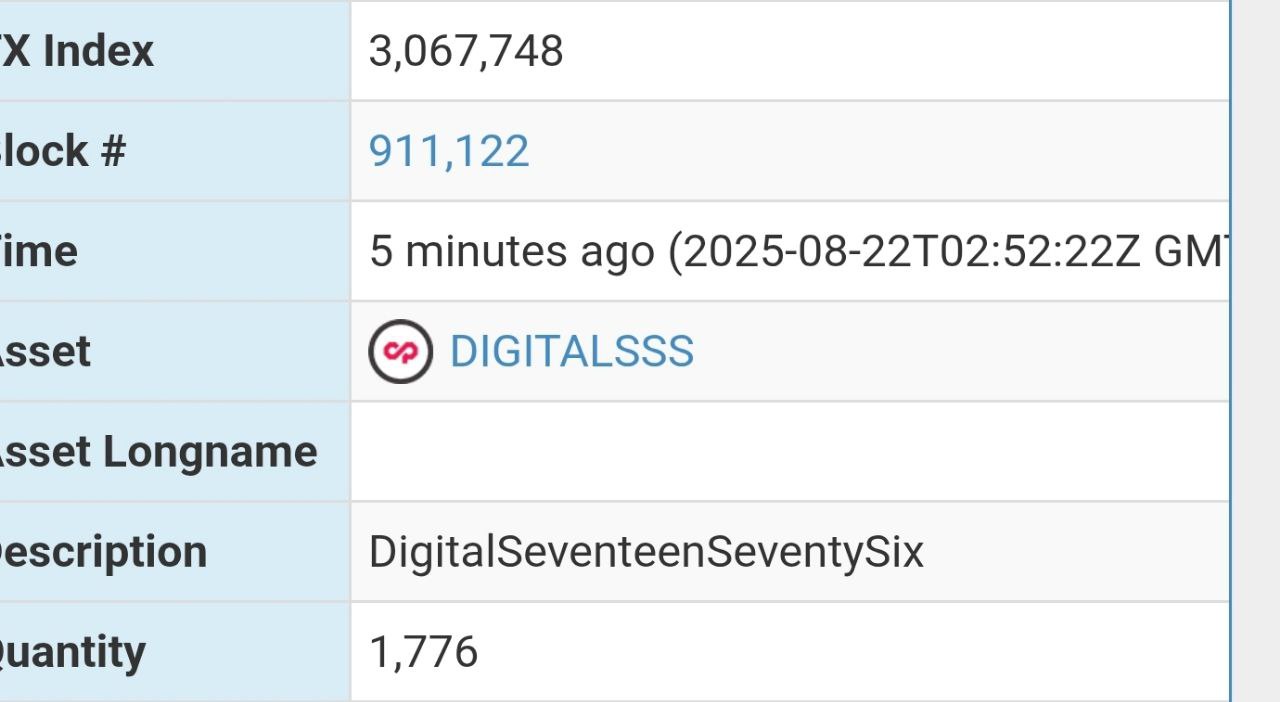Click the quantity value 1,776

424,652
